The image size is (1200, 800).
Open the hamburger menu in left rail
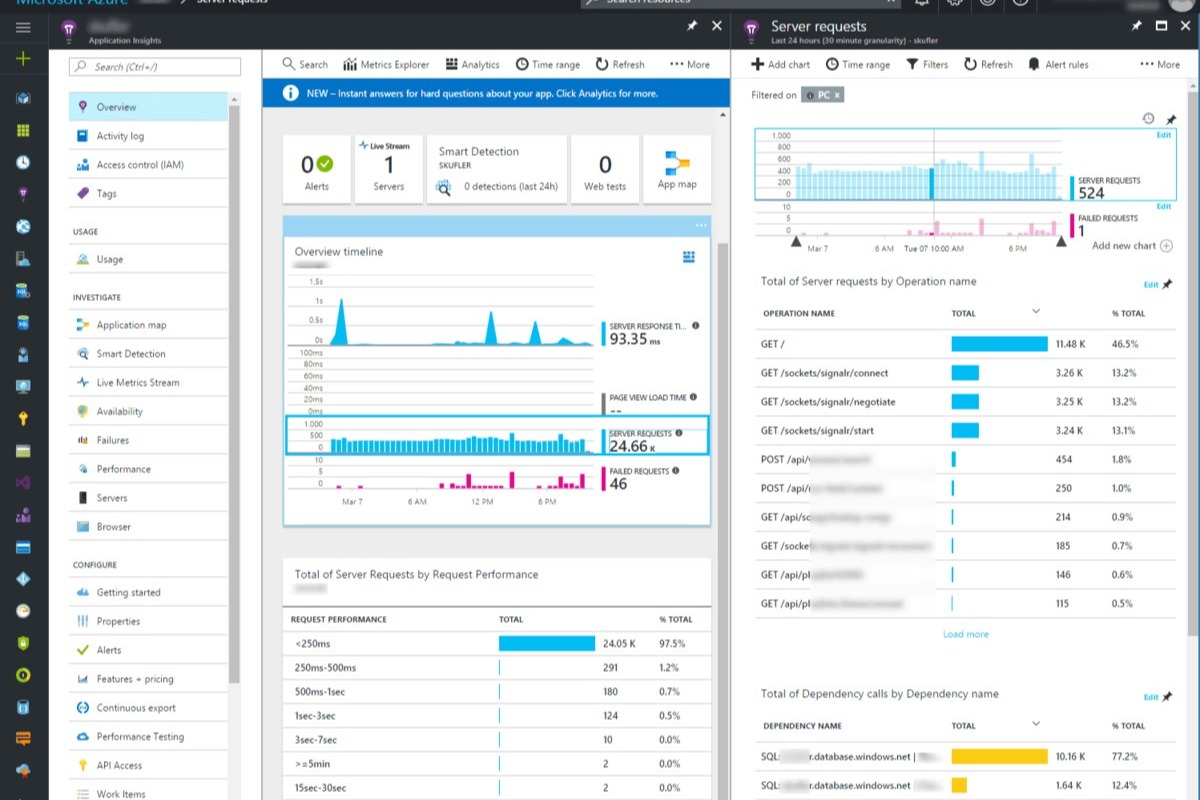[x=23, y=28]
